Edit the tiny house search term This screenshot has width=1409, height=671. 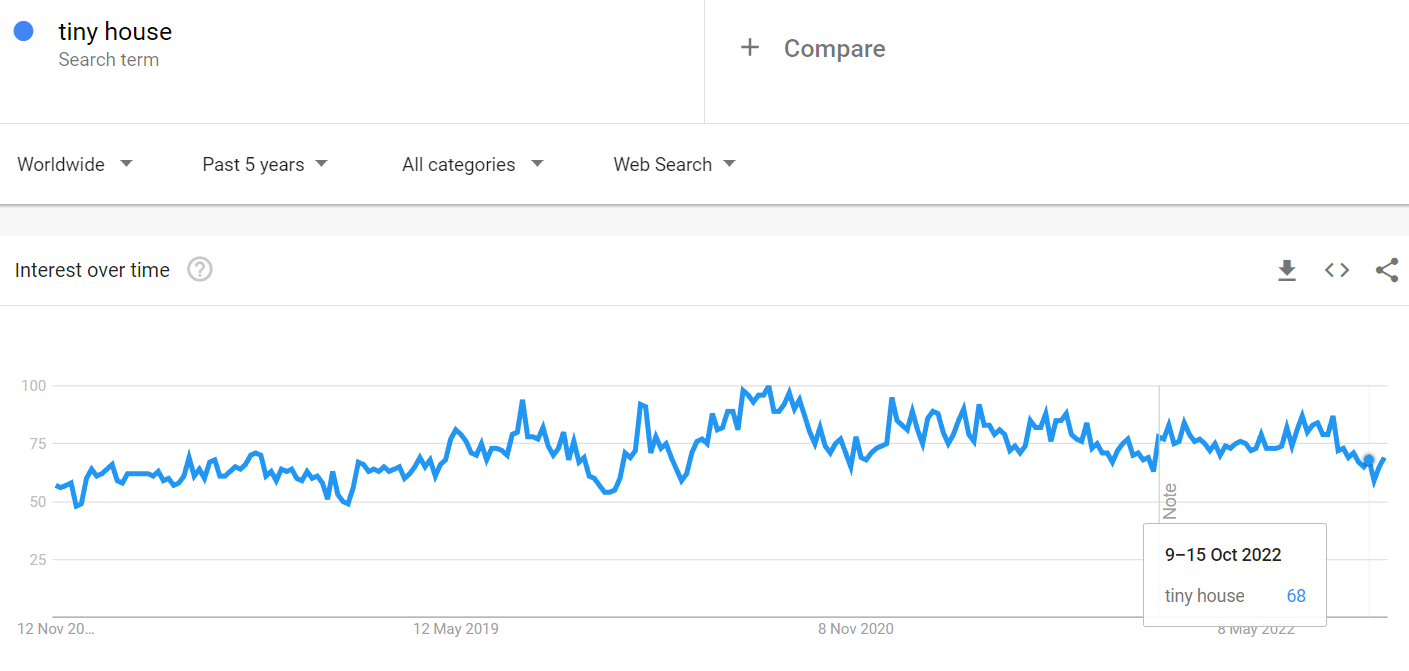pyautogui.click(x=115, y=32)
